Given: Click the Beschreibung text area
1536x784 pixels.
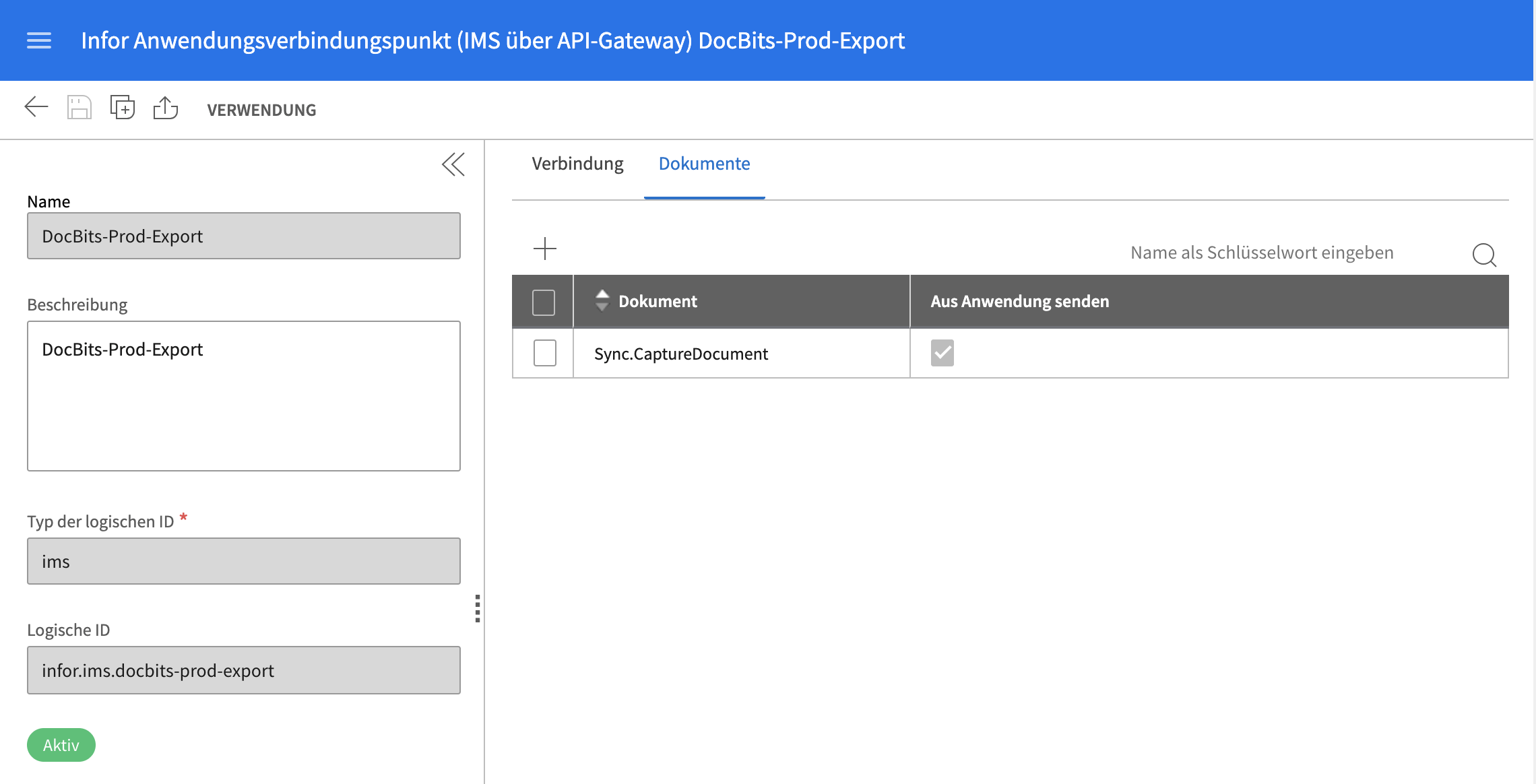Looking at the screenshot, I should pos(243,396).
